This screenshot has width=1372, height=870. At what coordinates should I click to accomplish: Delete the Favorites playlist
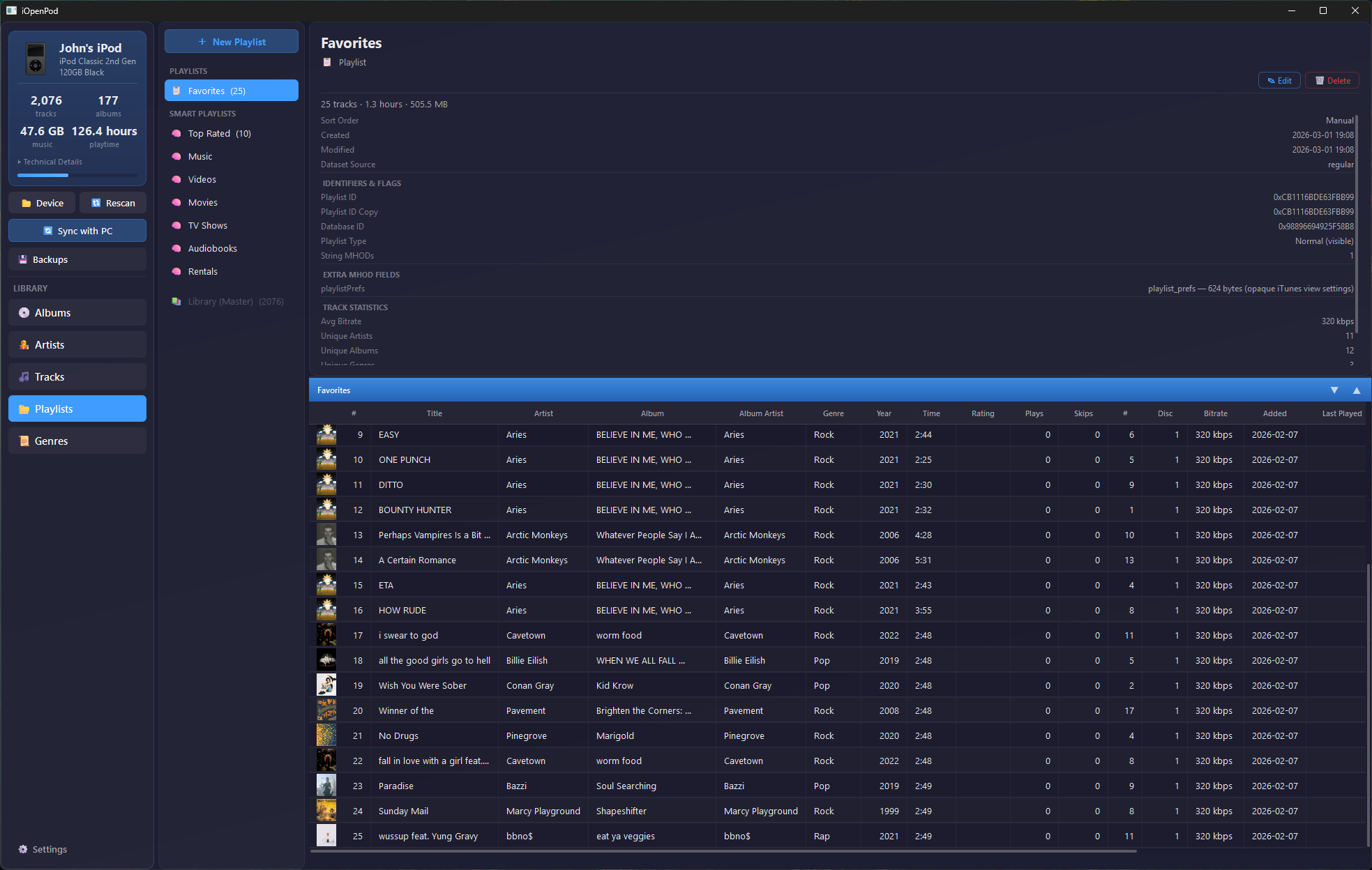1332,80
